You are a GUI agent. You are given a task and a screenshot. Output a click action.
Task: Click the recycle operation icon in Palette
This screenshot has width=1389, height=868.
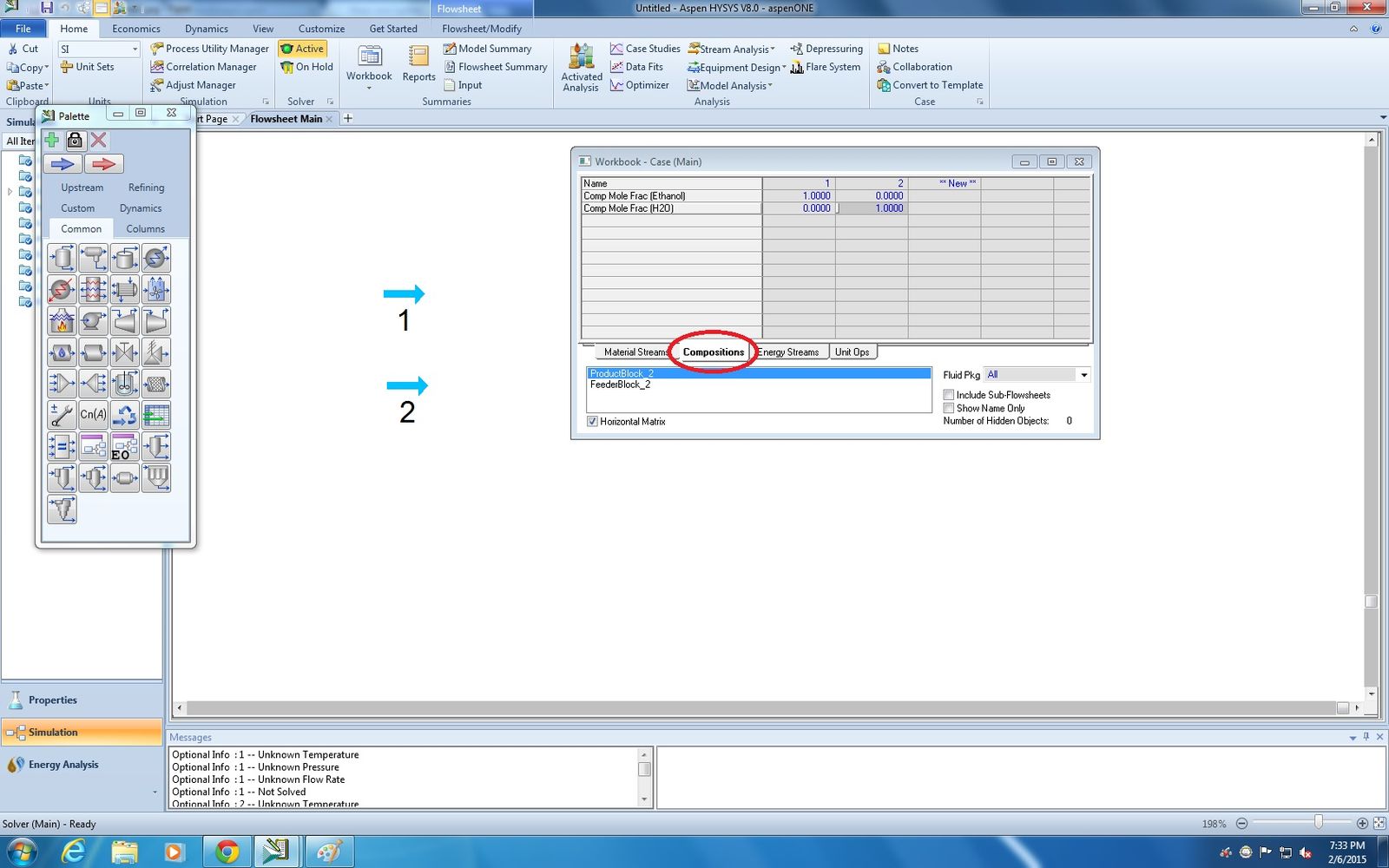point(125,415)
